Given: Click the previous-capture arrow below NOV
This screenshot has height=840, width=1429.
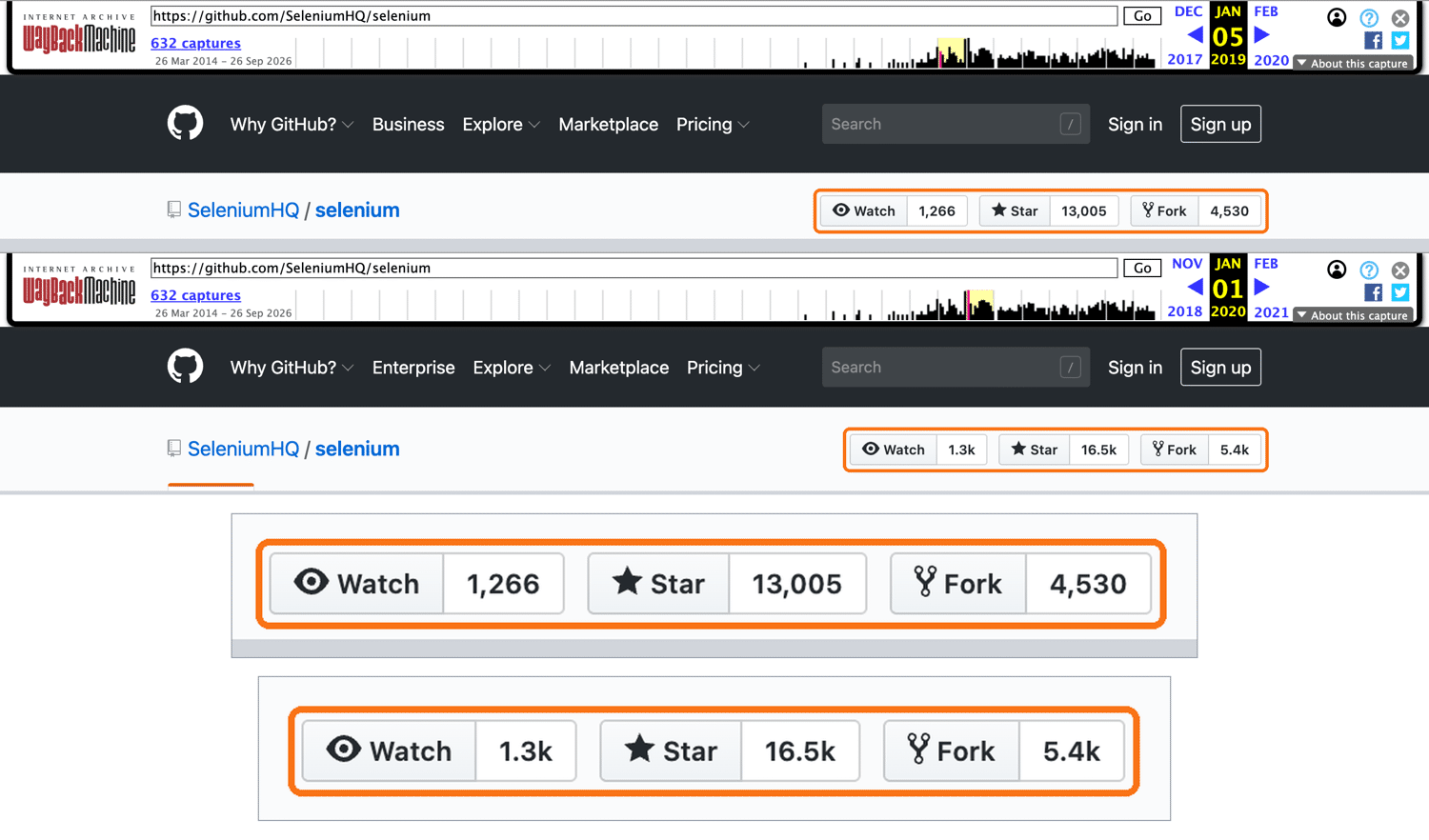Looking at the screenshot, I should click(x=1195, y=287).
